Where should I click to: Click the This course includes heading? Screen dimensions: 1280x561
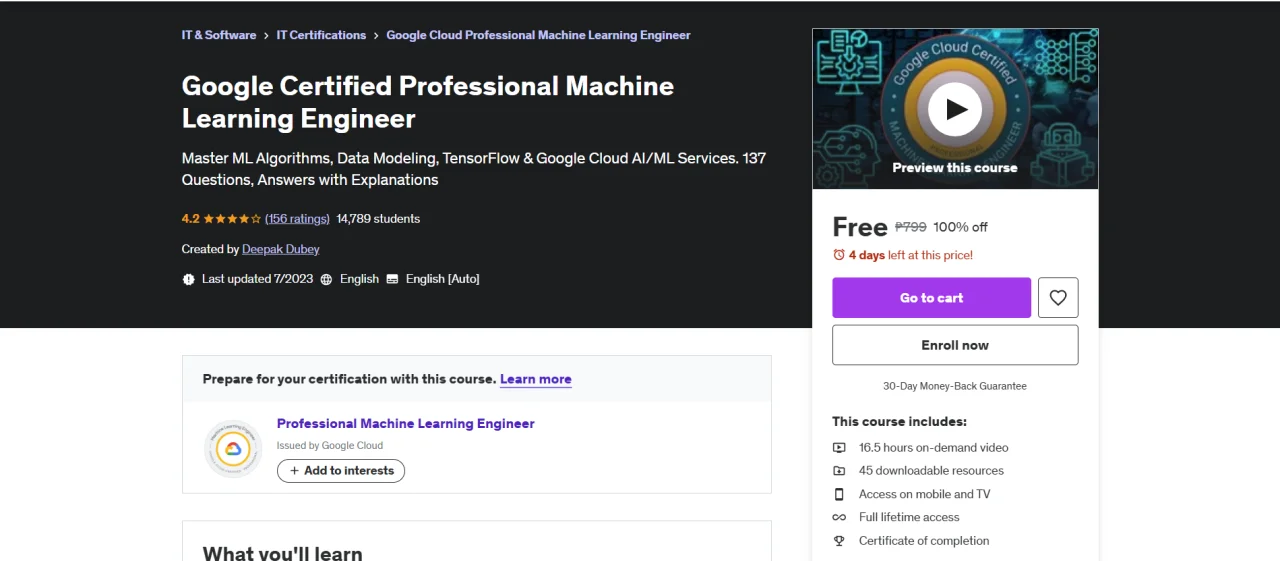click(900, 422)
